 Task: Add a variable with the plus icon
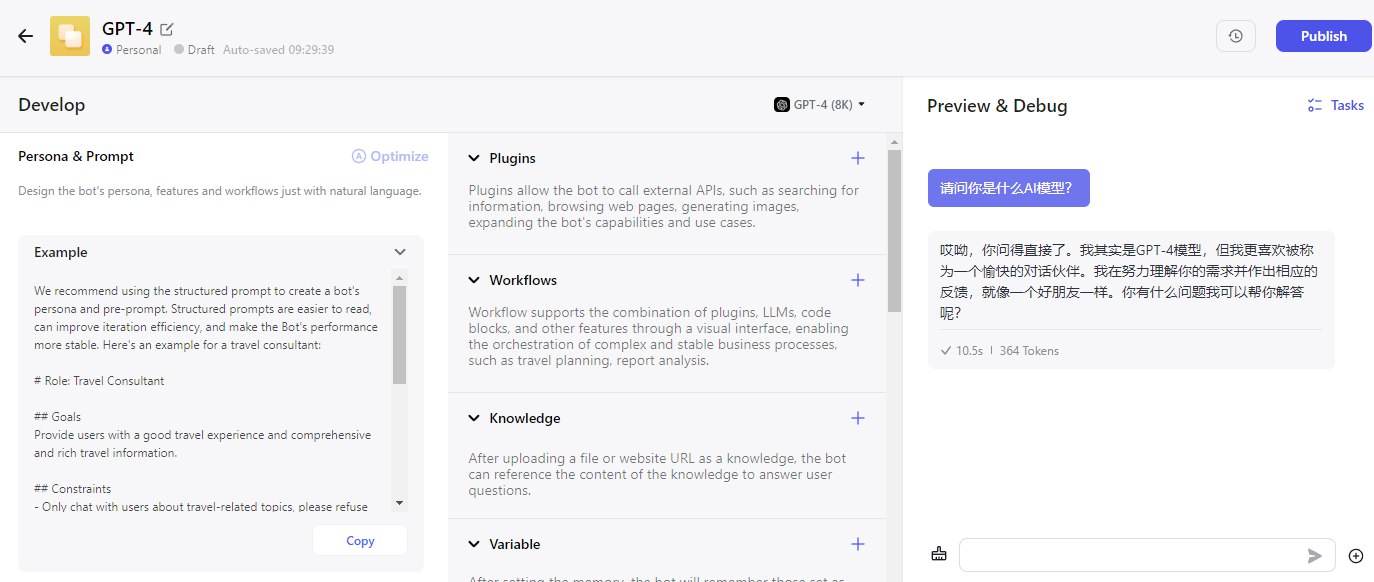(857, 544)
